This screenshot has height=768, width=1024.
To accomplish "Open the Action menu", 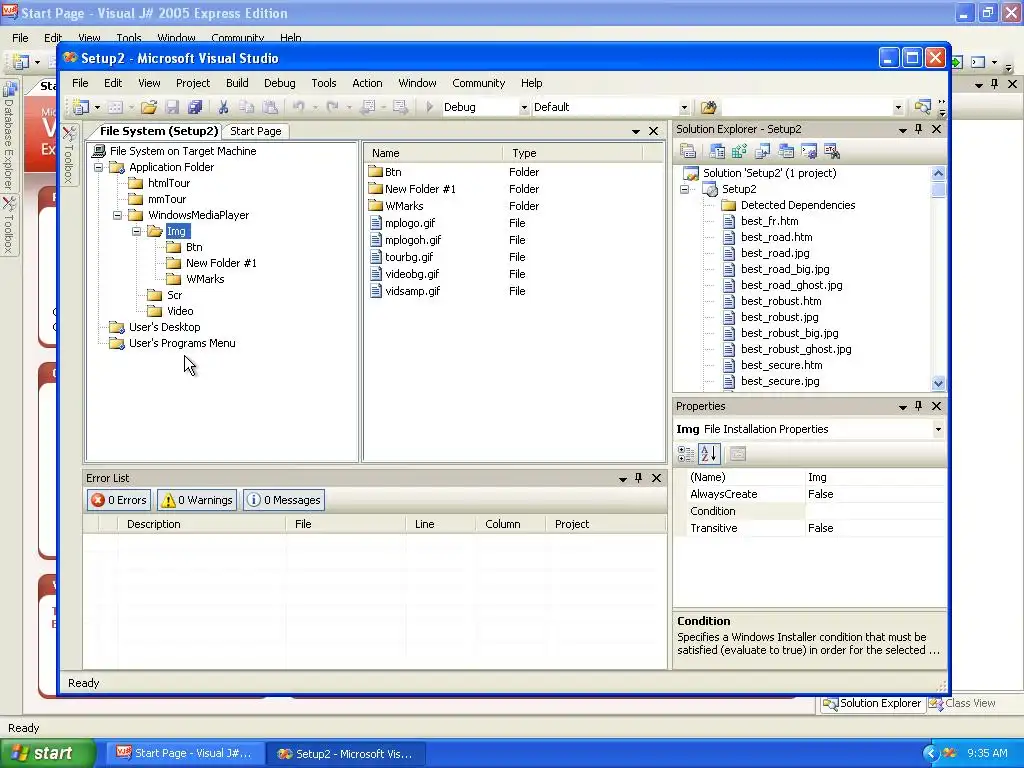I will point(367,83).
